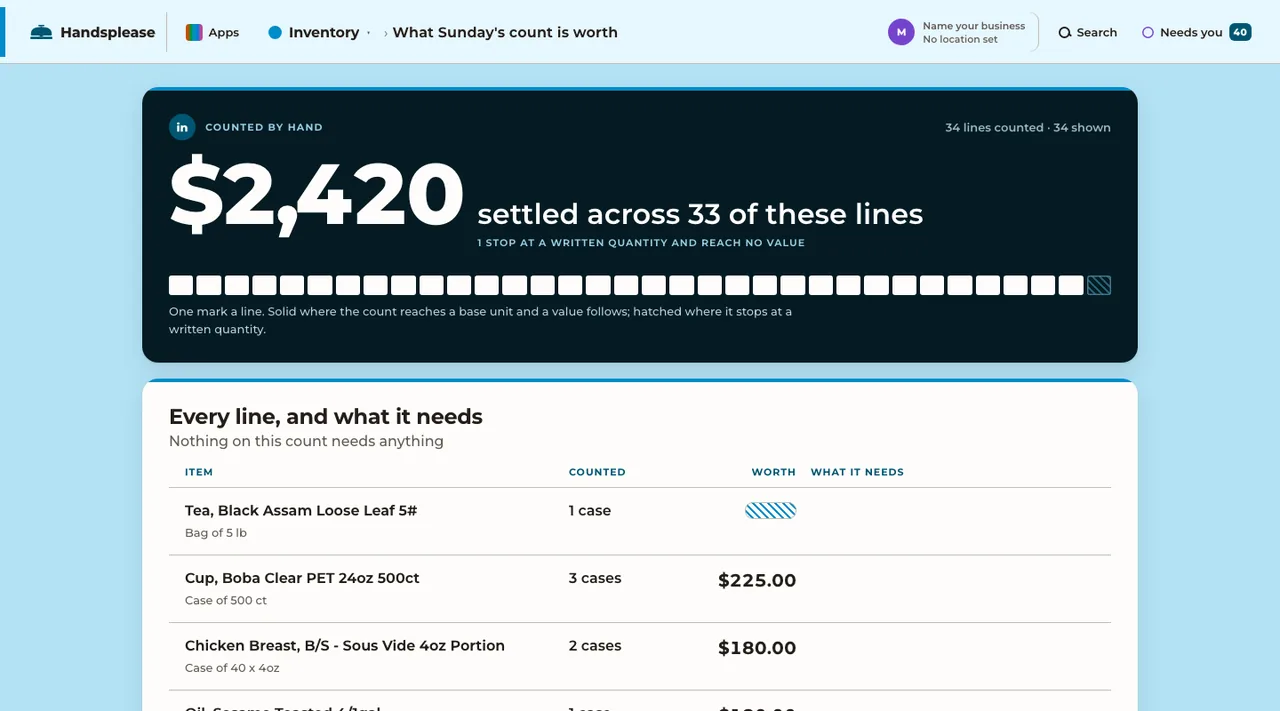Select 'Chicken Breast, B/S - Sous Vide' item

point(345,646)
